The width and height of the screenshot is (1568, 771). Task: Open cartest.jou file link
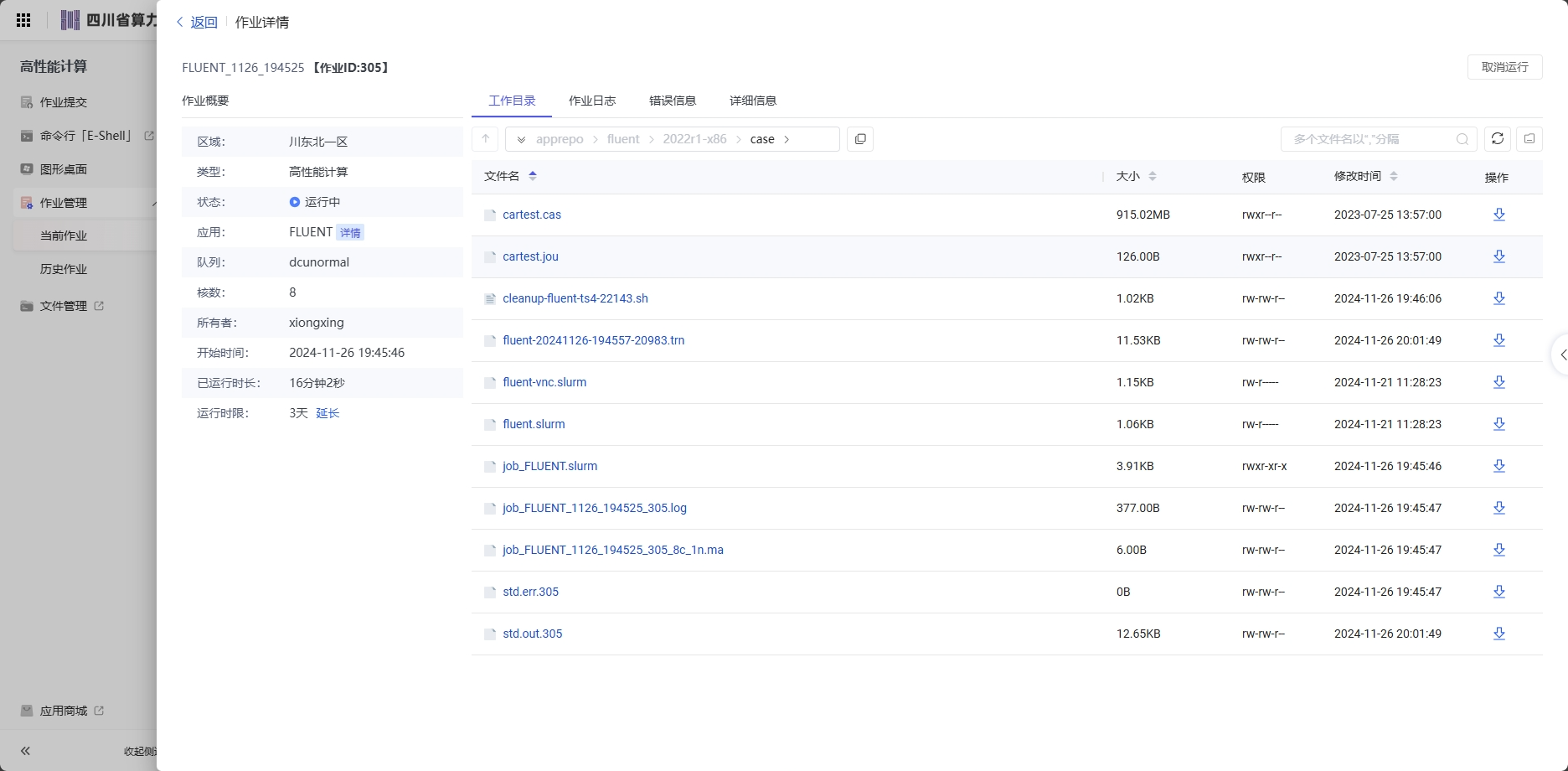[x=530, y=256]
